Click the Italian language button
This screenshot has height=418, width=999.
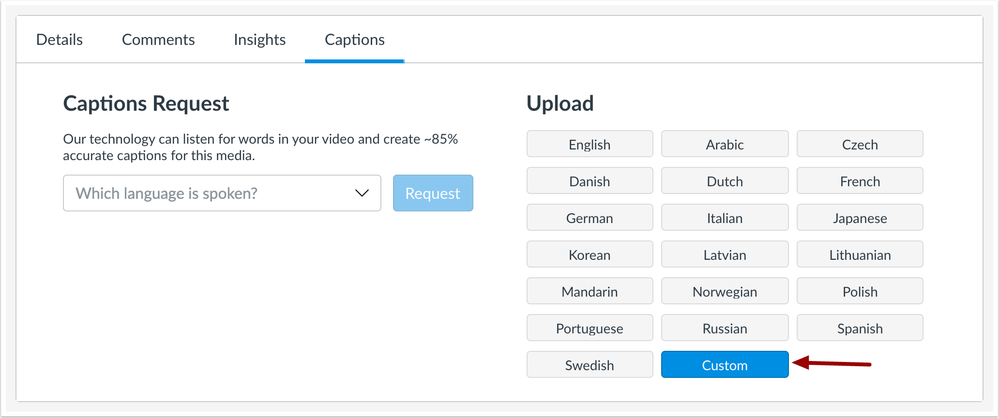click(724, 218)
